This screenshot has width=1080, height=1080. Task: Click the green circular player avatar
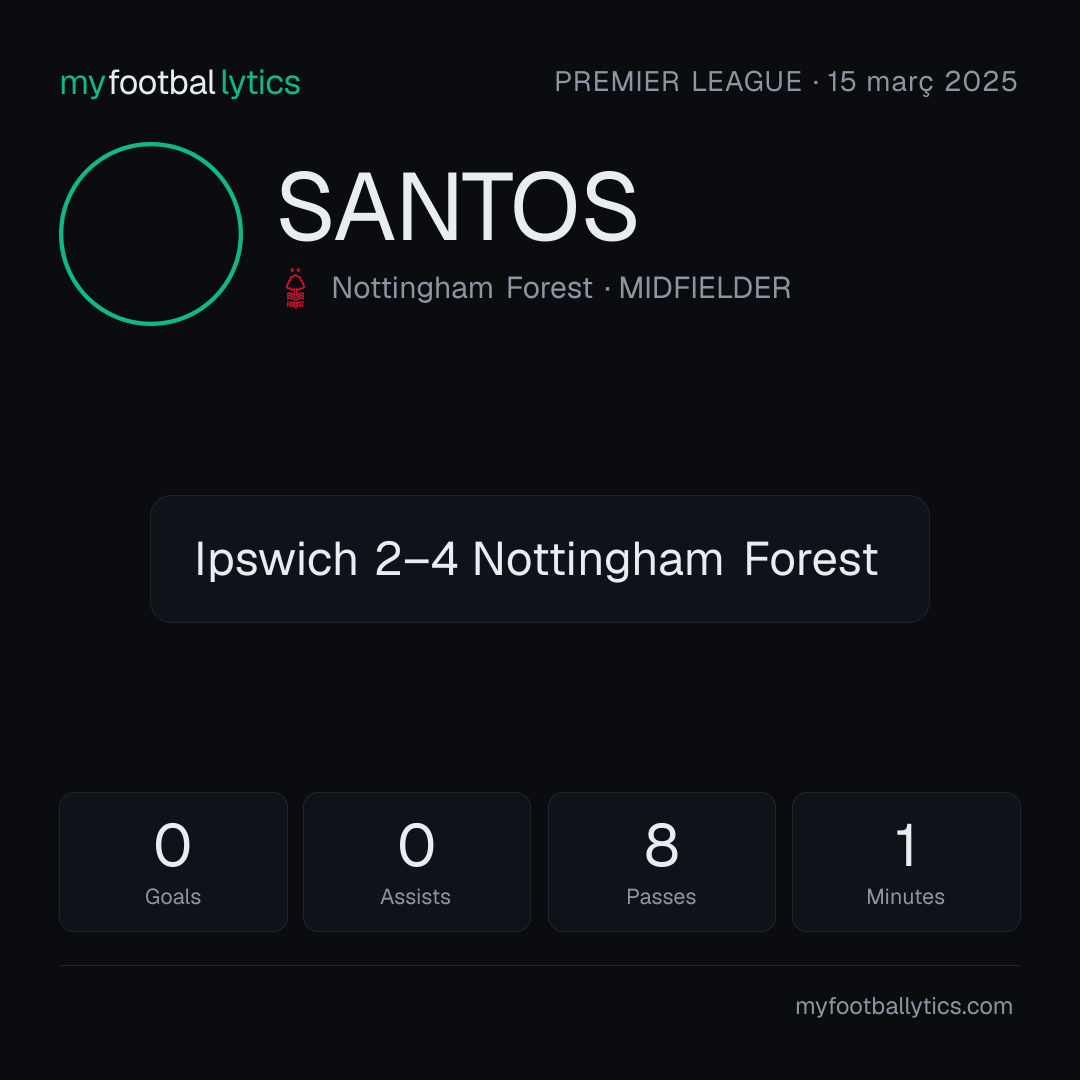[151, 233]
